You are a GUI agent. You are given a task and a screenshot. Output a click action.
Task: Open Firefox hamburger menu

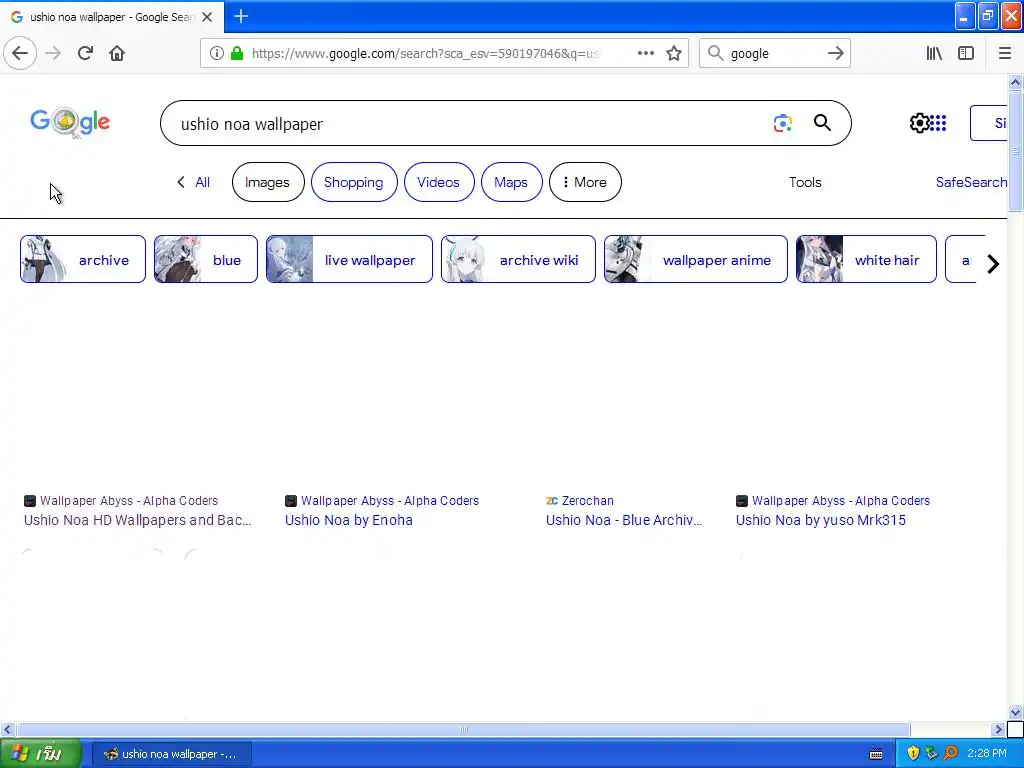pyautogui.click(x=1005, y=53)
